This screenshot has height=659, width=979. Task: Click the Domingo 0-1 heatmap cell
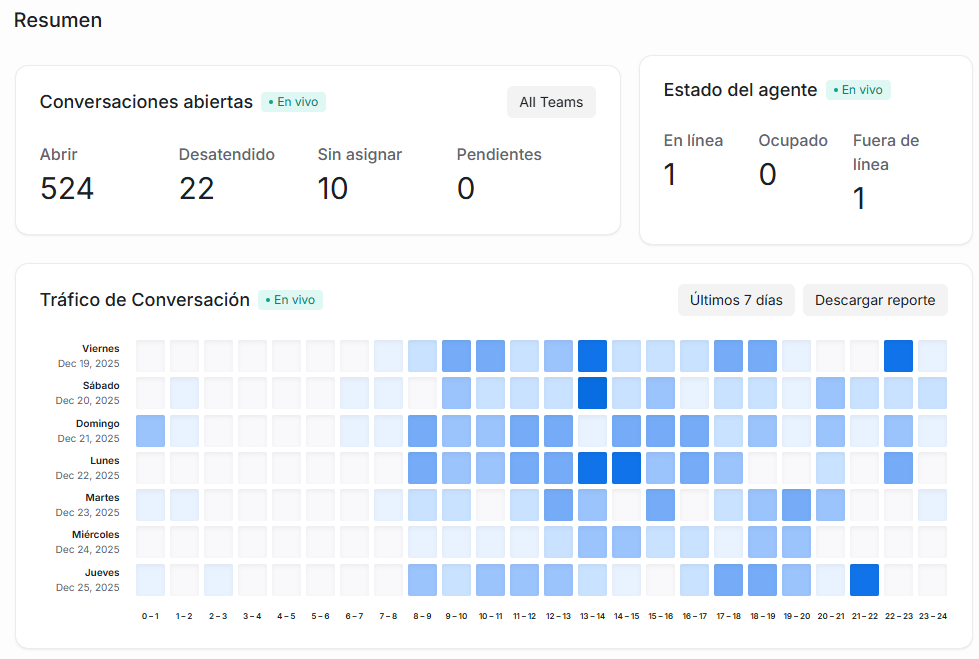150,431
